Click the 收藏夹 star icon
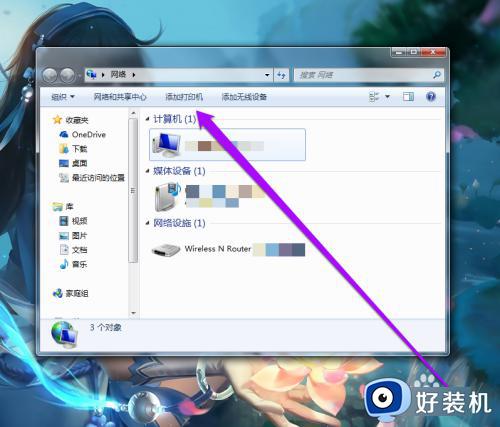The height and width of the screenshot is (427, 500). 58,119
